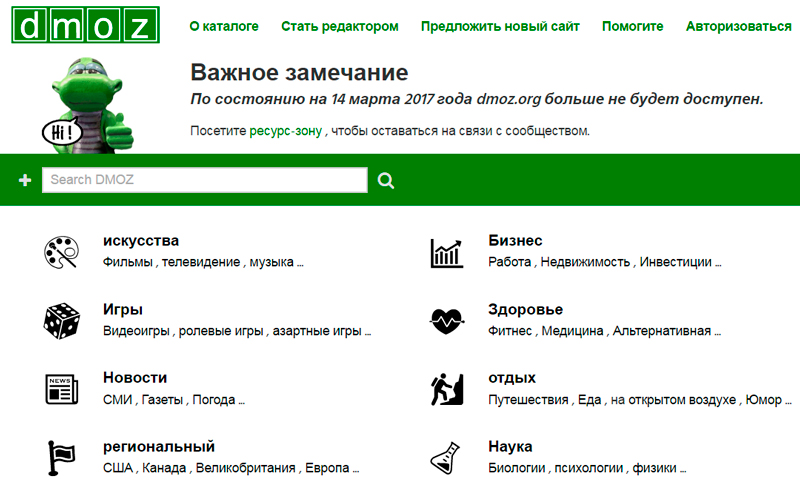Image resolution: width=800 pixels, height=492 pixels.
Task: Click the dmoz logo
Action: tap(85, 24)
